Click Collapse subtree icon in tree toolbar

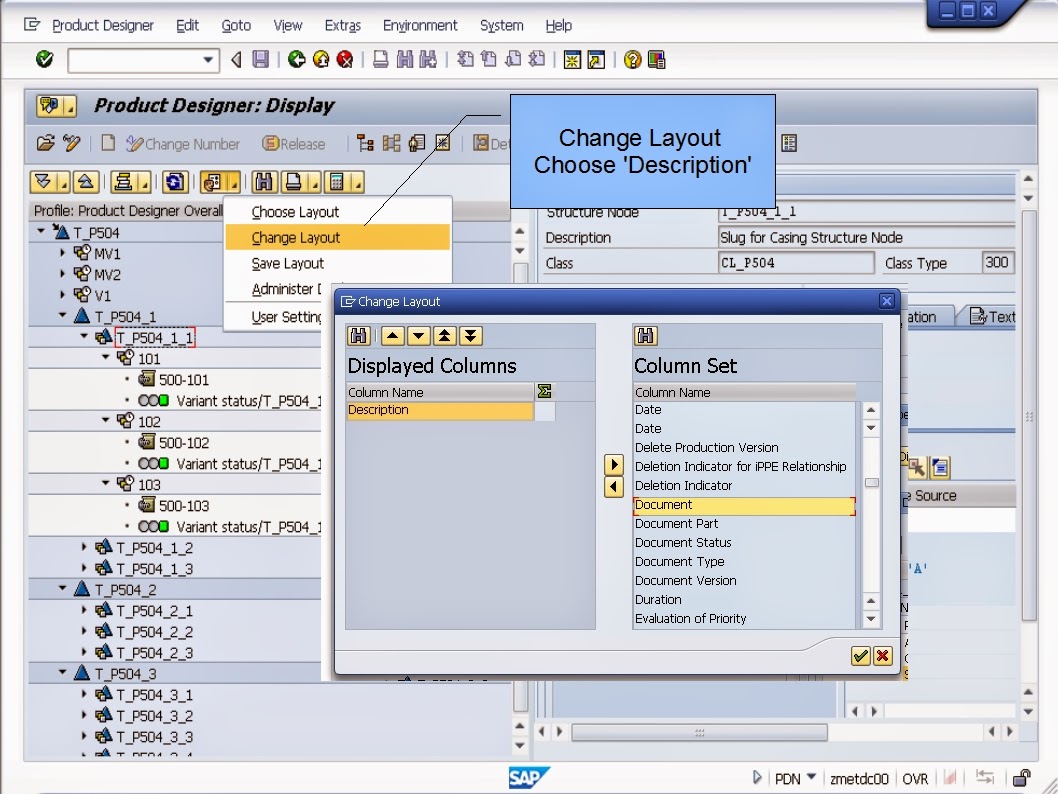tap(86, 182)
